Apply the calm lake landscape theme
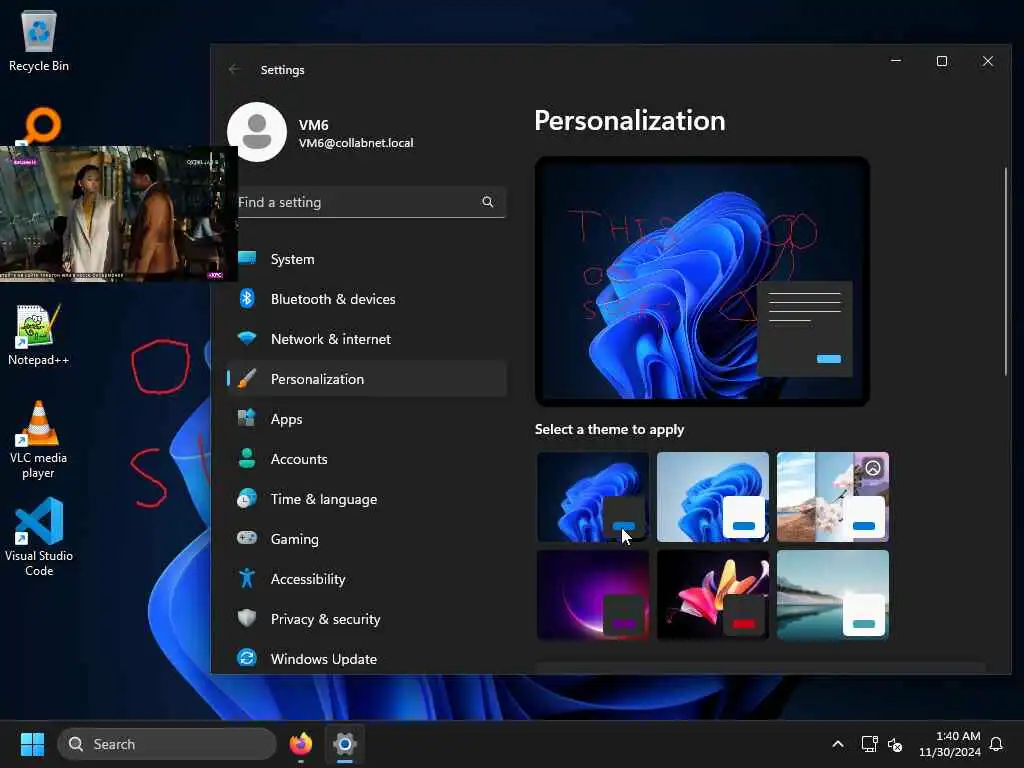Image resolution: width=1024 pixels, height=768 pixels. pyautogui.click(x=833, y=595)
